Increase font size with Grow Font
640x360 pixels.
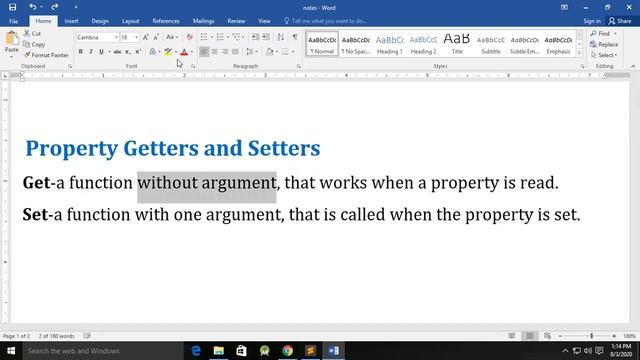(x=145, y=37)
